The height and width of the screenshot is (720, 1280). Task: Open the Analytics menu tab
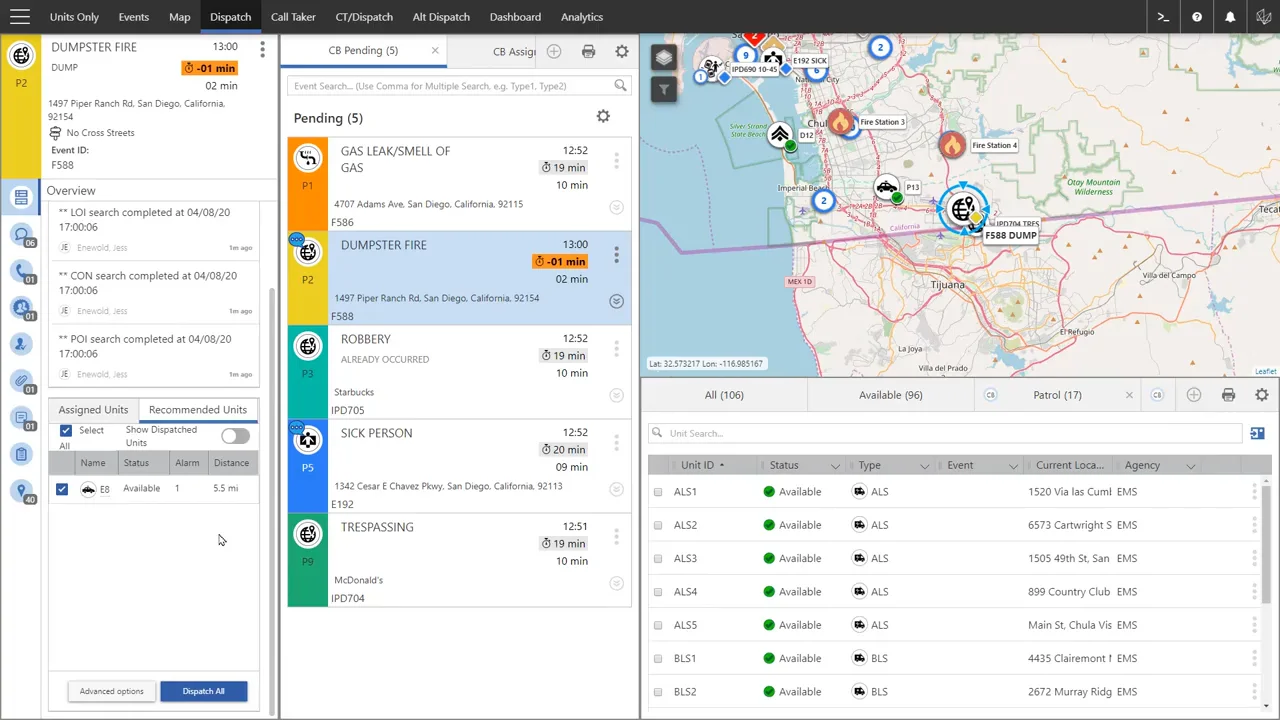click(582, 17)
